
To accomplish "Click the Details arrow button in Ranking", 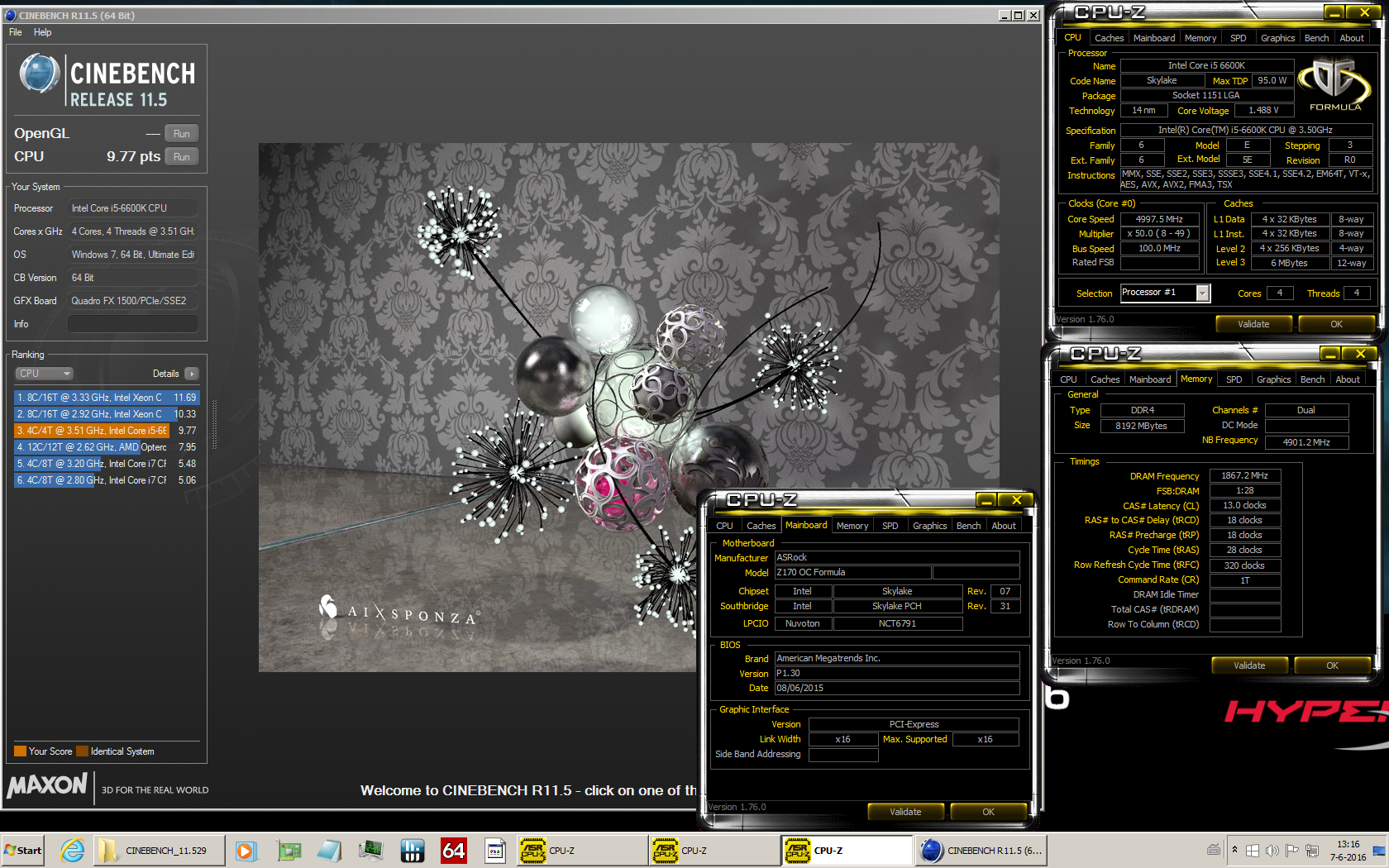I will pos(192,374).
